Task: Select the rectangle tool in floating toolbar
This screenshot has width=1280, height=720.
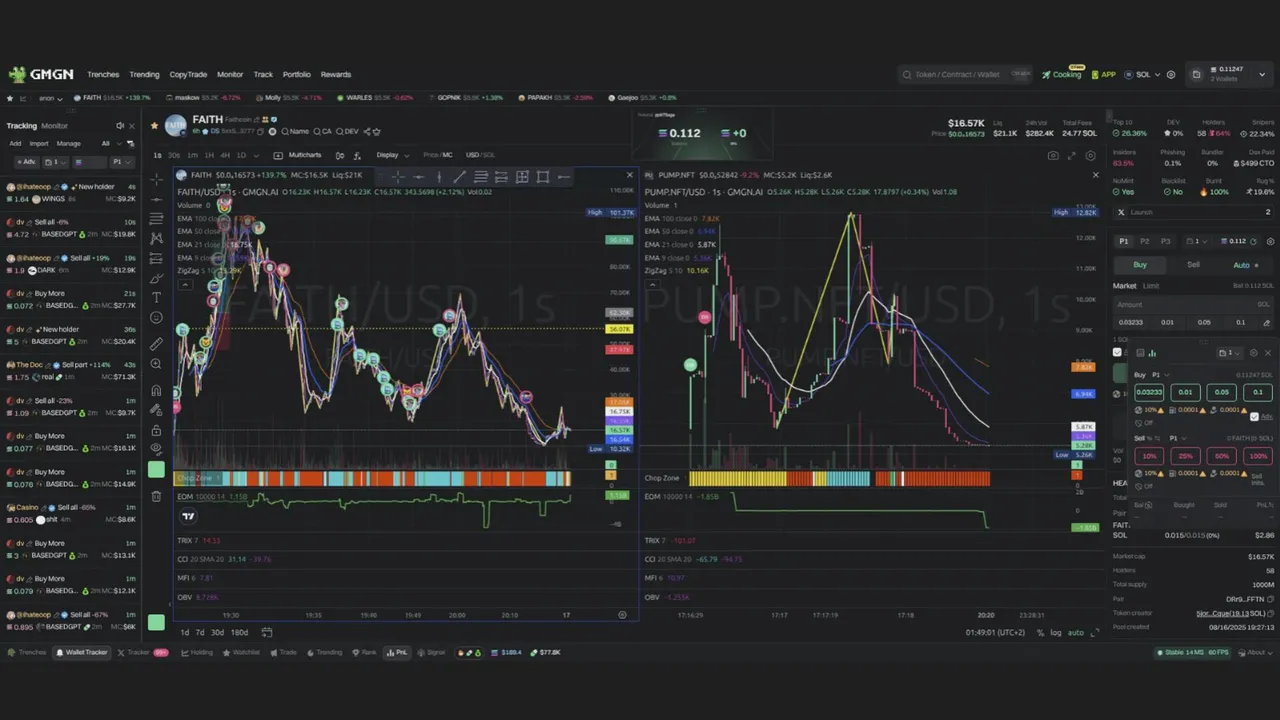Action: [x=543, y=177]
